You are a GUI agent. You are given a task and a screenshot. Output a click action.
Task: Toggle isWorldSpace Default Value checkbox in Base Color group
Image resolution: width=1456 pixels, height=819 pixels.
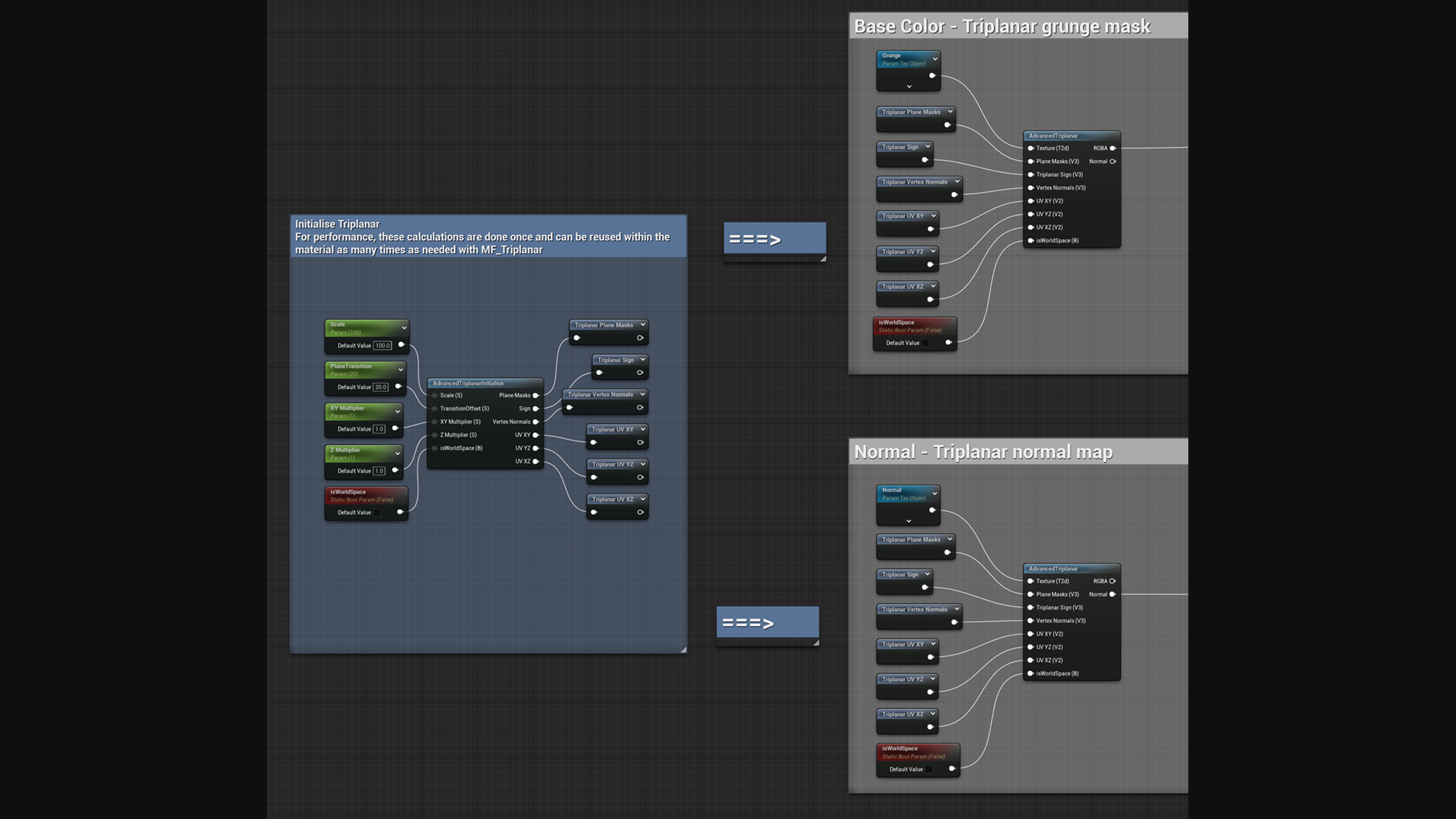(x=926, y=343)
